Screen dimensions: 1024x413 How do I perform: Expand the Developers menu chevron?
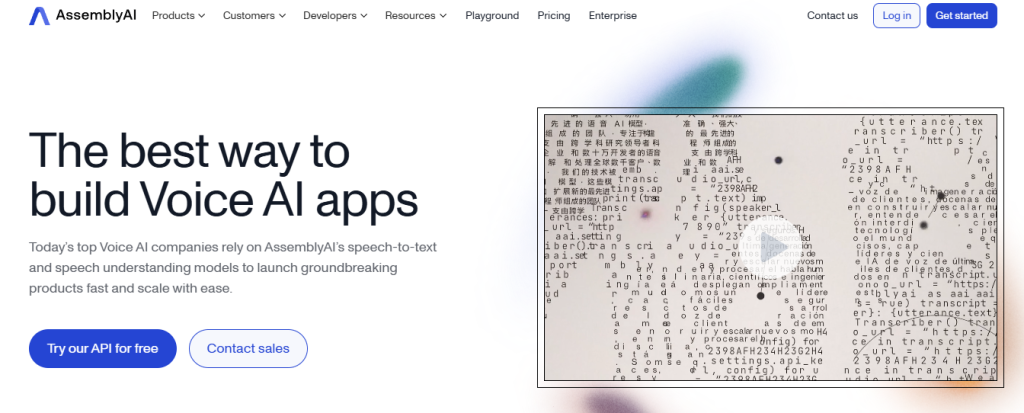(x=363, y=16)
